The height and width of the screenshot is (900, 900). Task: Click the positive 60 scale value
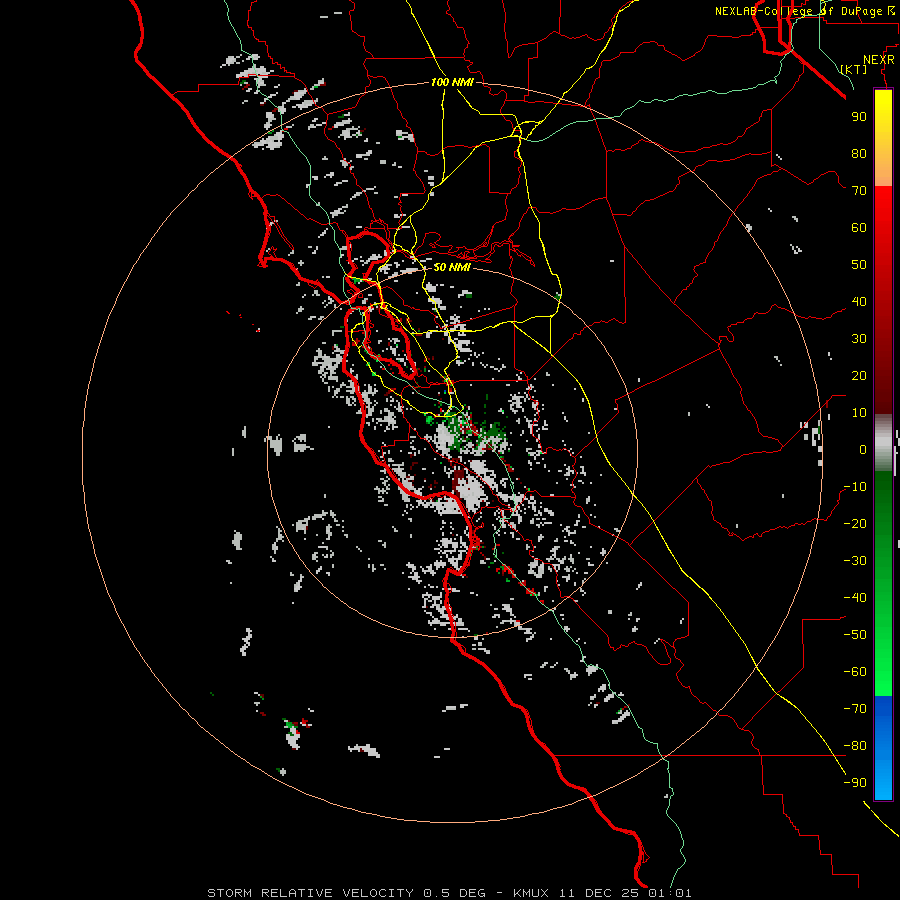pos(859,227)
